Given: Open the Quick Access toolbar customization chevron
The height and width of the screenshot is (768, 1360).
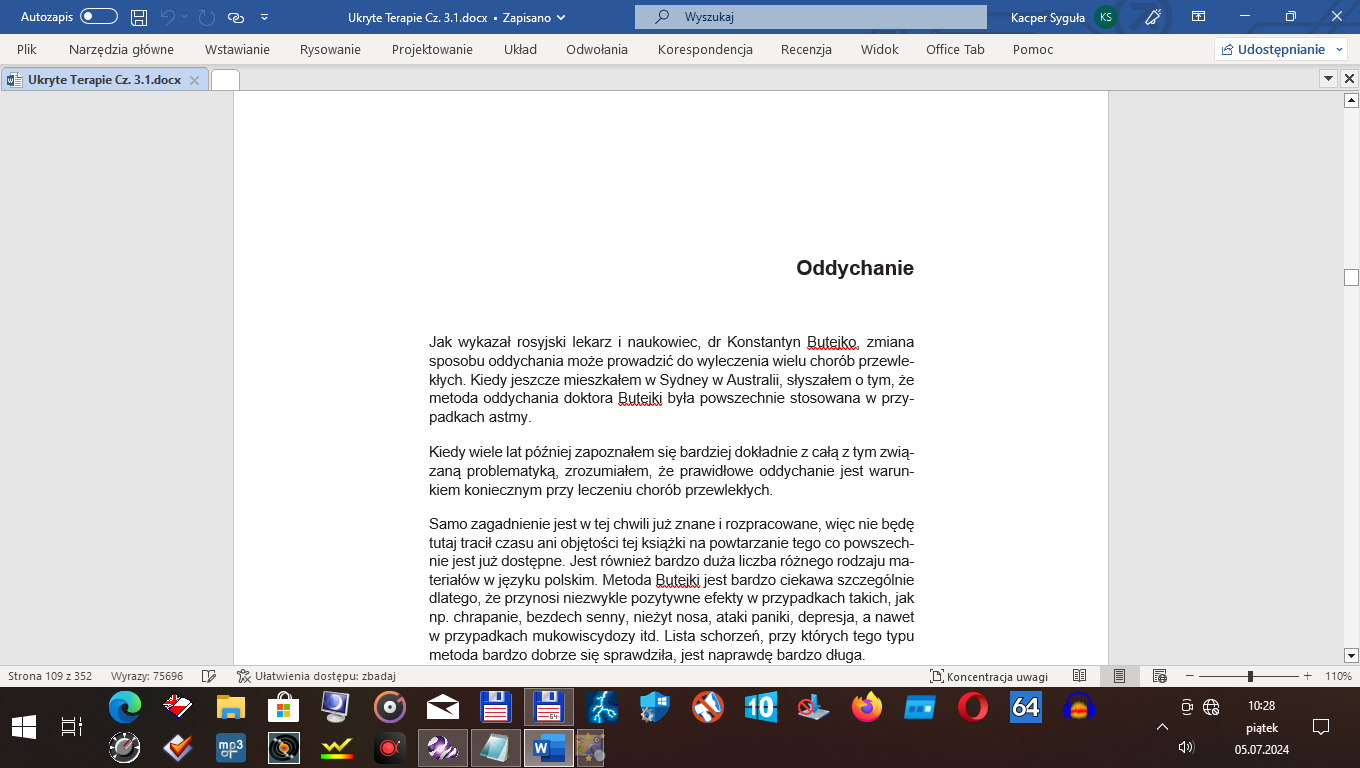Looking at the screenshot, I should pos(264,16).
